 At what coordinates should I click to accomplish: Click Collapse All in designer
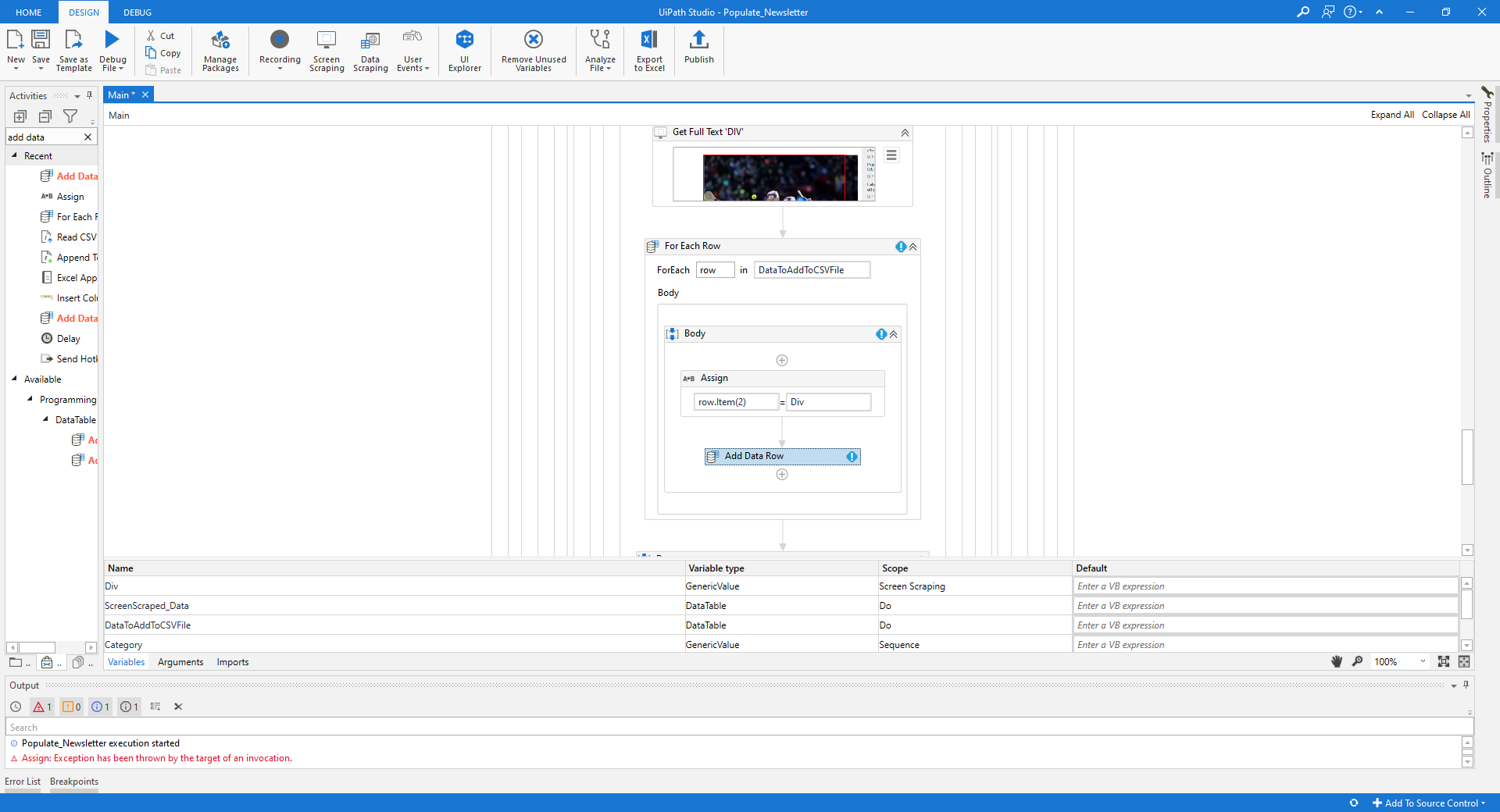pyautogui.click(x=1445, y=115)
